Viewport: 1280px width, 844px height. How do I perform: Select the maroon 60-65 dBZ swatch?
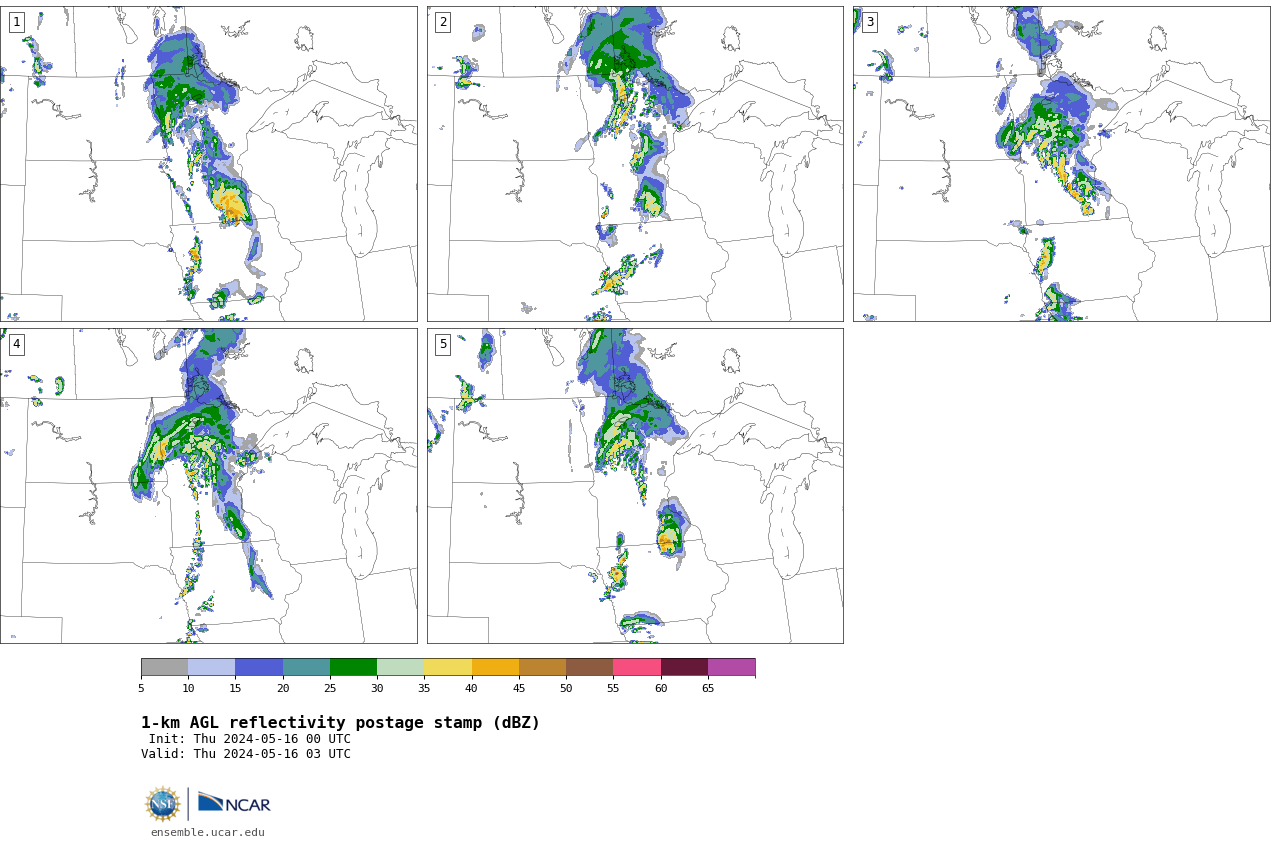click(x=684, y=667)
